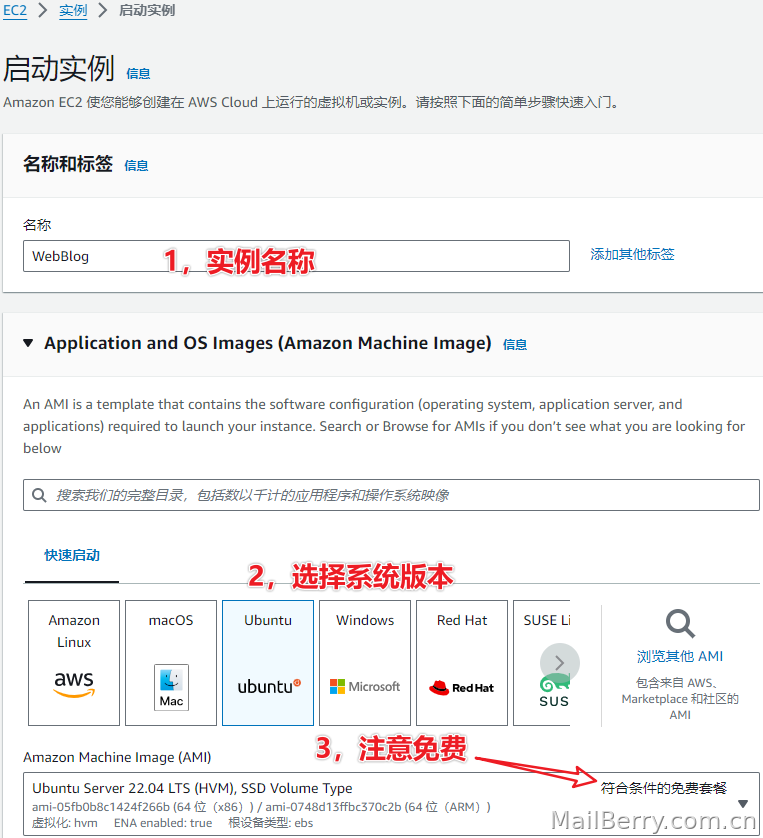Select the Windows AMI card
The height and width of the screenshot is (838, 763).
tap(365, 663)
